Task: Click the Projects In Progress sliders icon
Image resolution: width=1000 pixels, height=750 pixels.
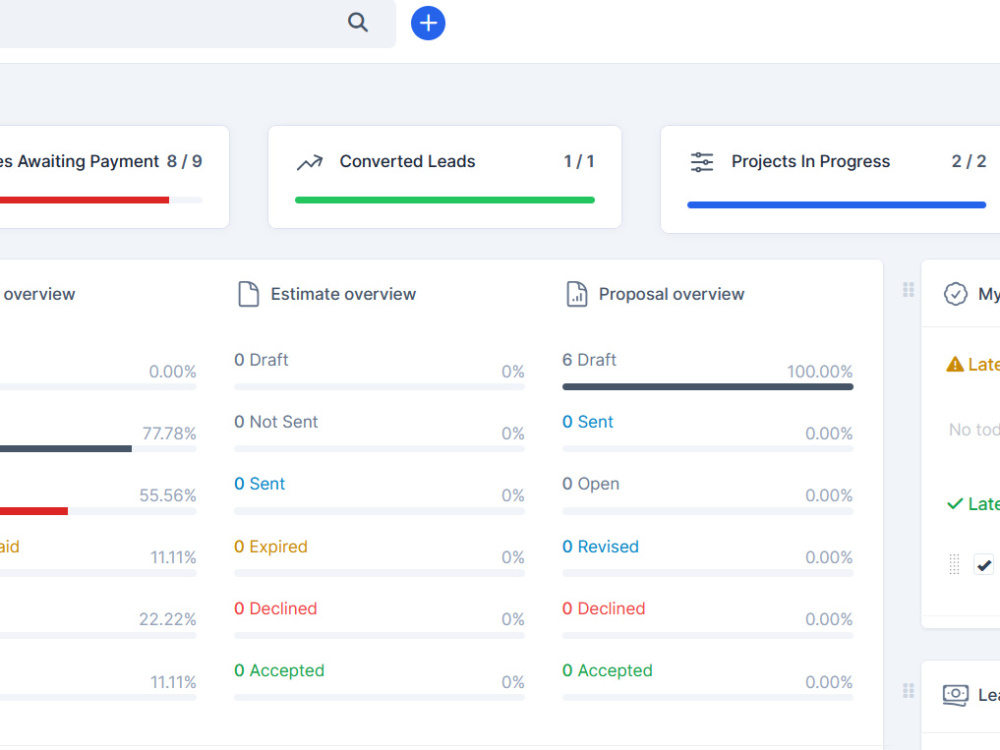Action: click(702, 162)
